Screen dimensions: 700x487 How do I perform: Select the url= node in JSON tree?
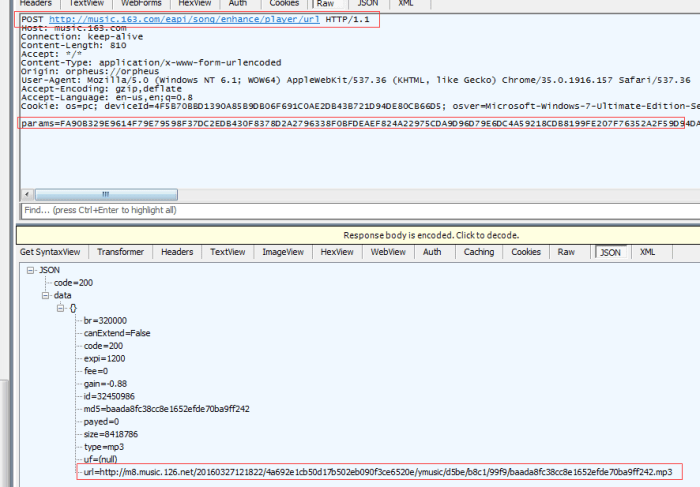click(378, 470)
